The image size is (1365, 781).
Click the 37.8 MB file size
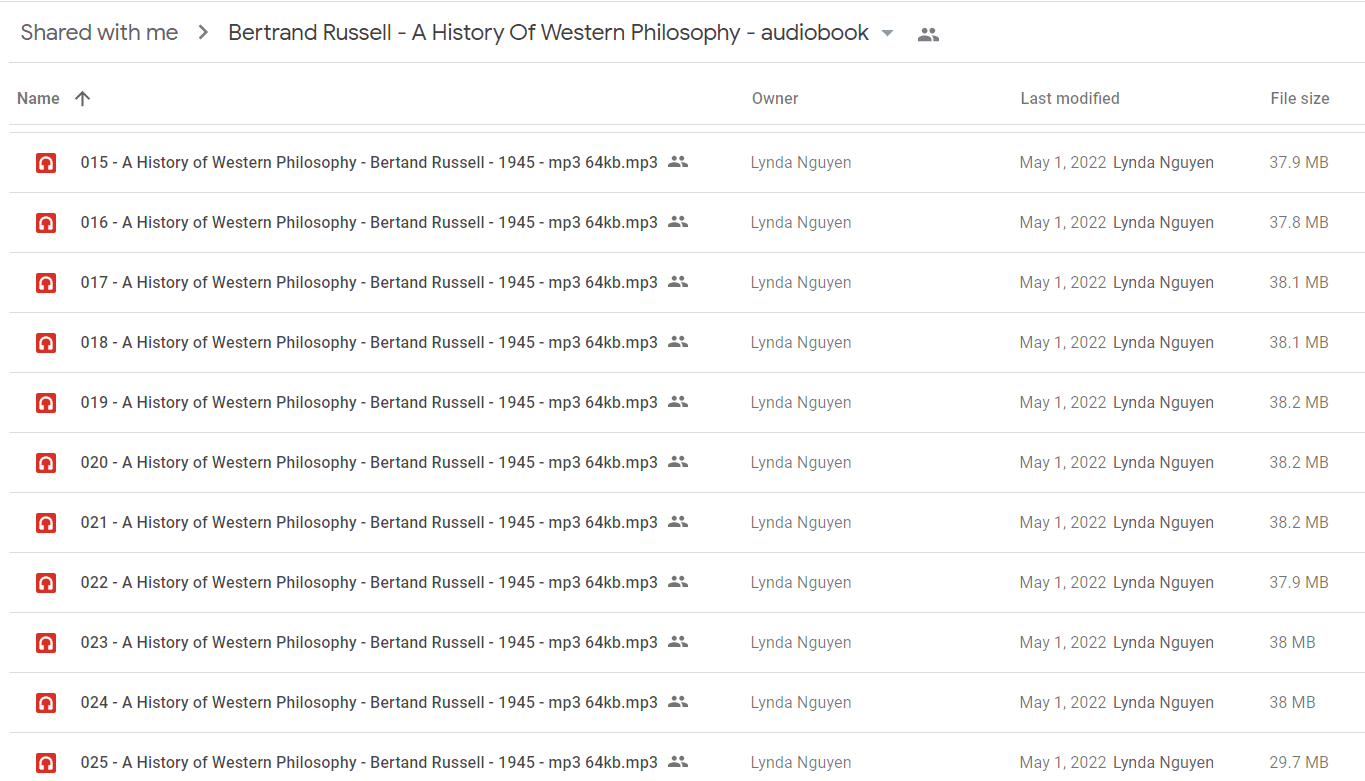point(1299,223)
